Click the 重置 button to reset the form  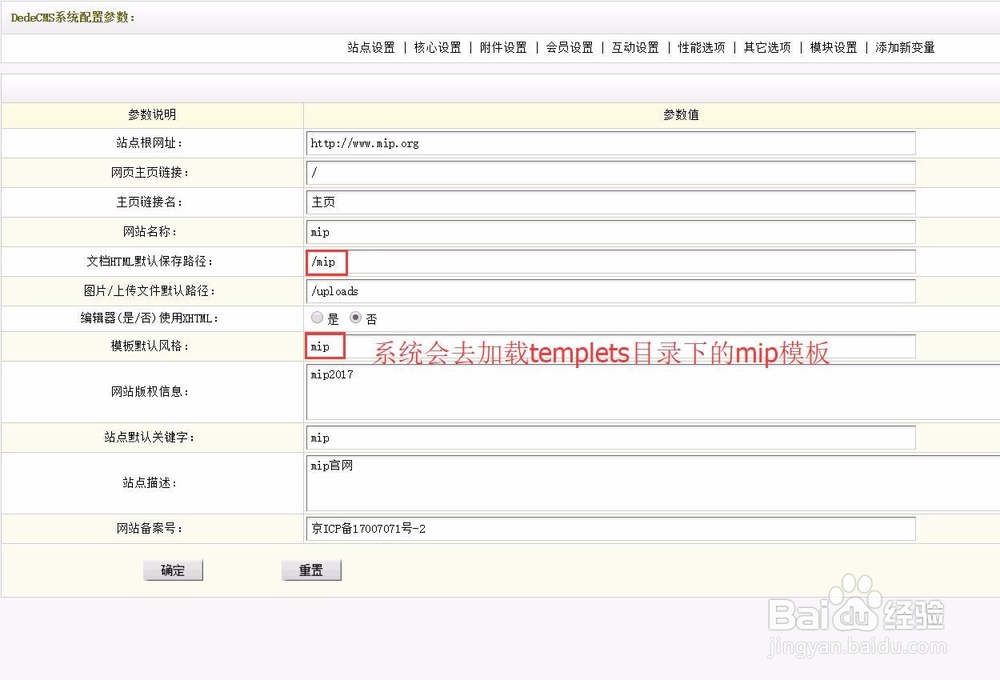[x=311, y=570]
